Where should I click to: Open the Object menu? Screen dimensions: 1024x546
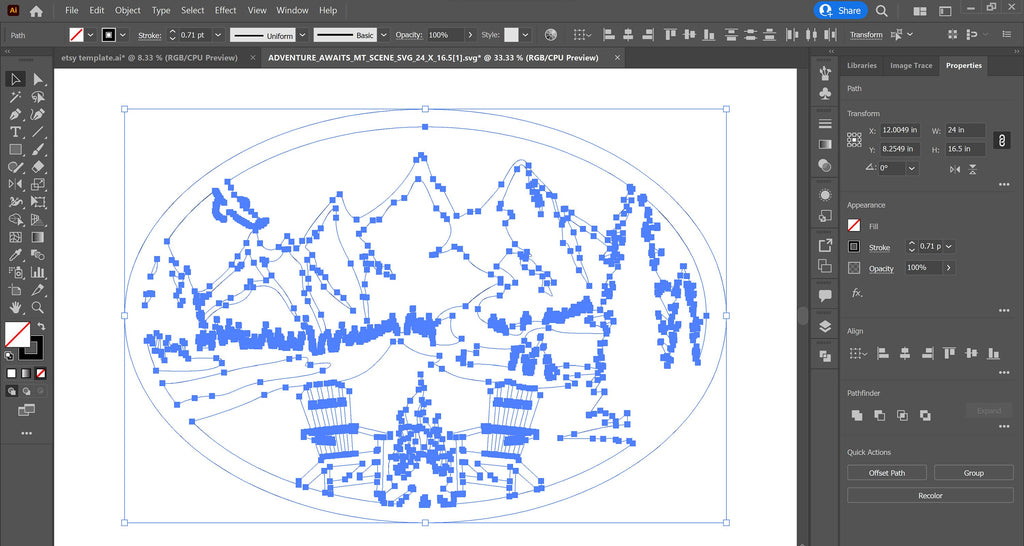127,10
